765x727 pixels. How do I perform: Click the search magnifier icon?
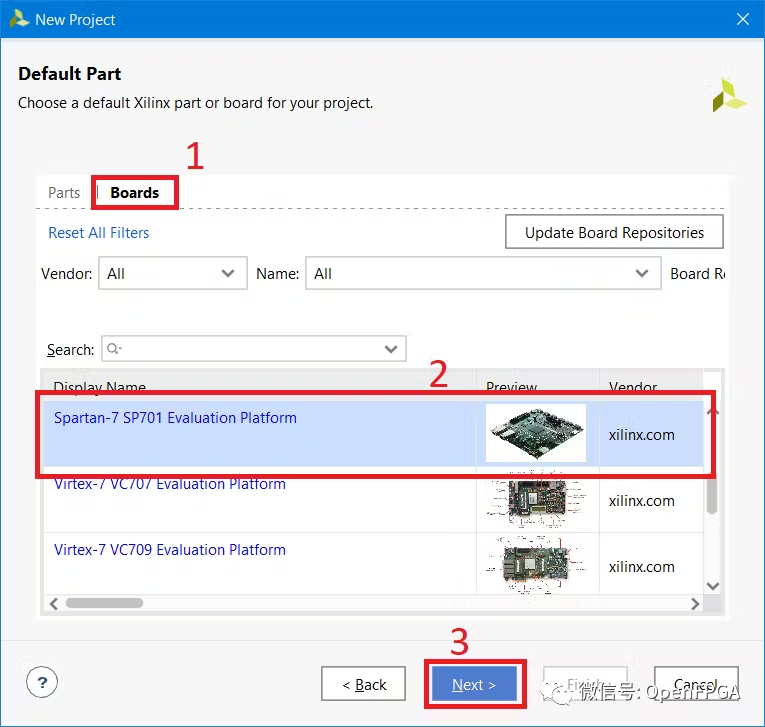pos(113,348)
